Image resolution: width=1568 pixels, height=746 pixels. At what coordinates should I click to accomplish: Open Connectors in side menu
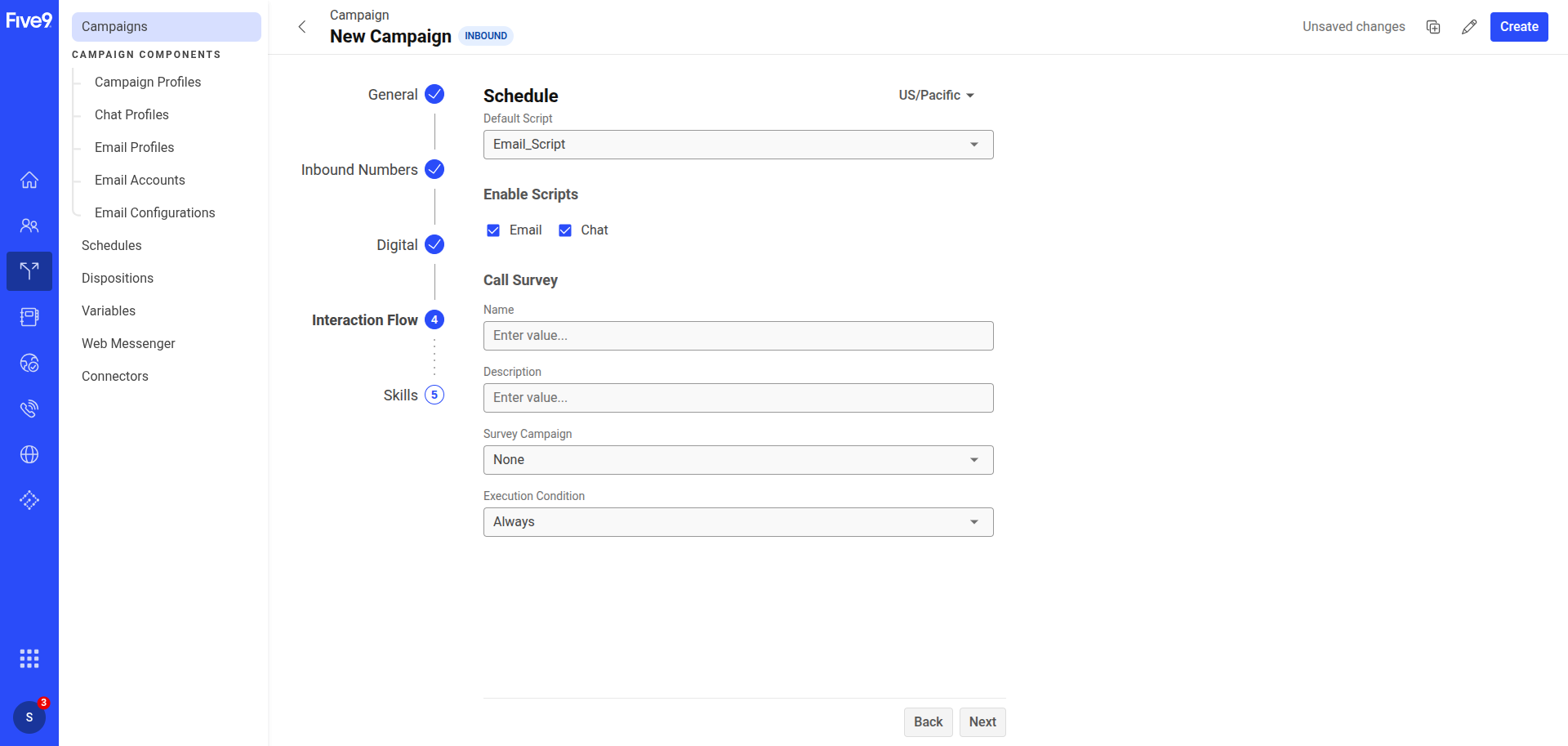tap(115, 376)
